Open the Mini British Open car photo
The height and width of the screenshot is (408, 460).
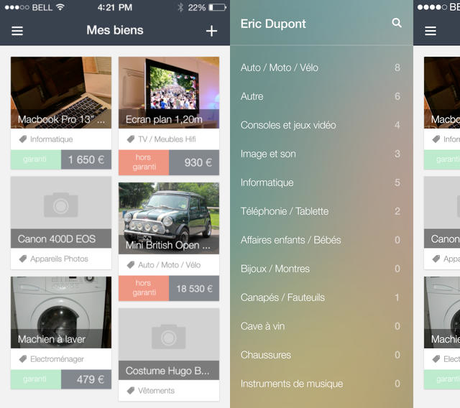click(169, 218)
